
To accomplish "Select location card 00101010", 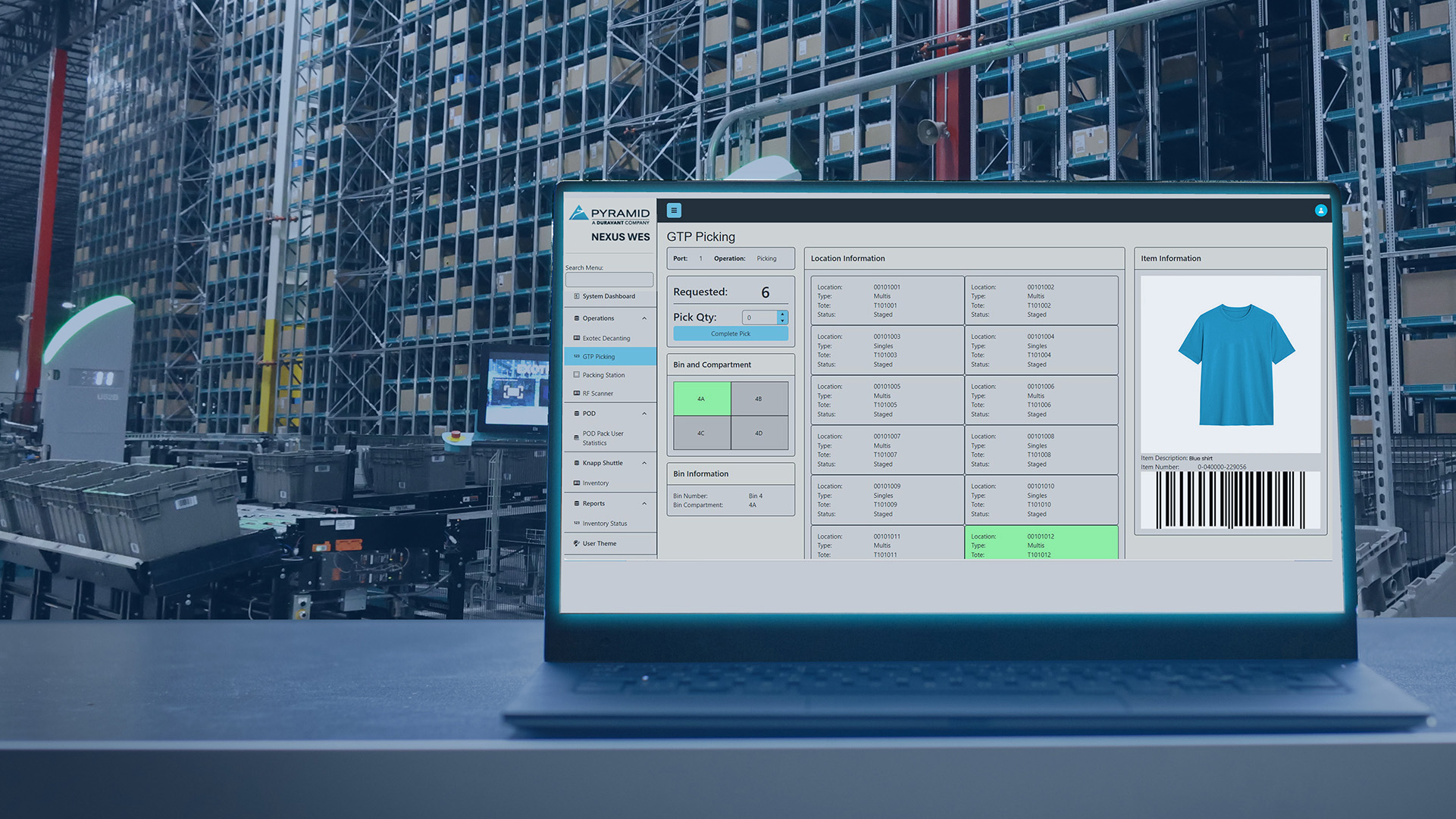I will point(1041,500).
